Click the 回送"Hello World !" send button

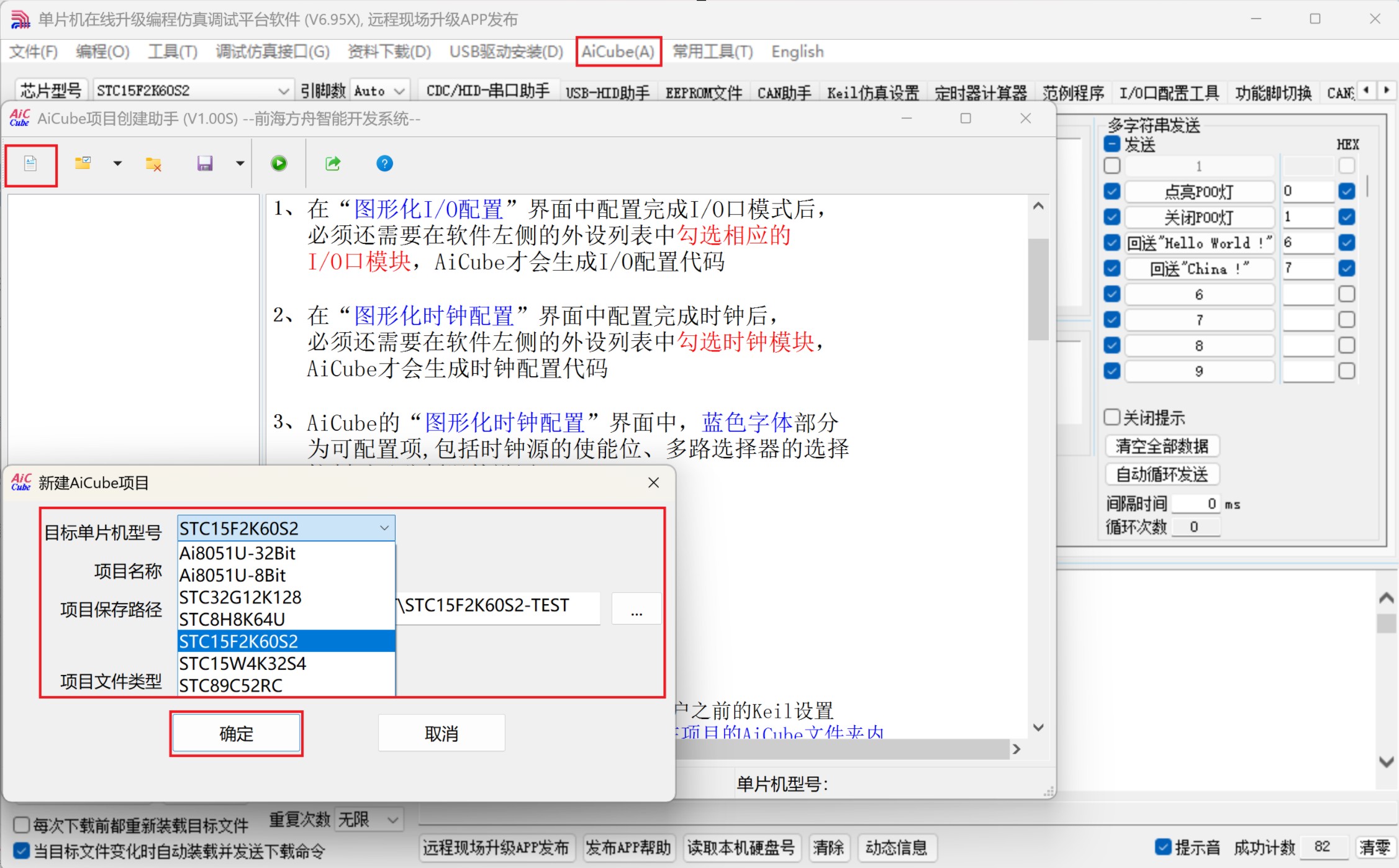1199,243
